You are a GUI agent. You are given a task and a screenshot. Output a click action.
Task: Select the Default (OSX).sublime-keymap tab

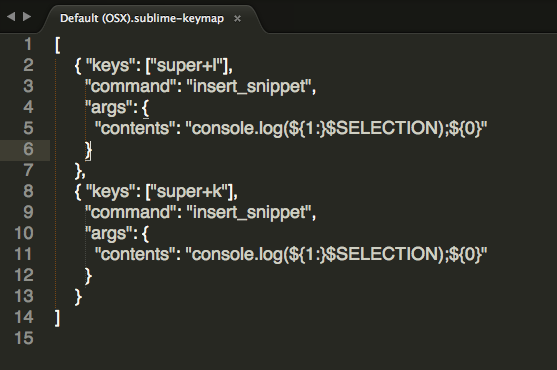142,18
